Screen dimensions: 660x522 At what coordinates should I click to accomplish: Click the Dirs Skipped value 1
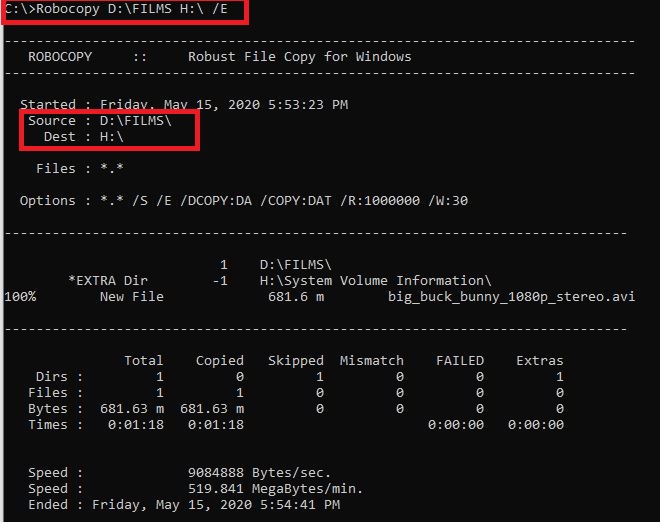[x=320, y=377]
